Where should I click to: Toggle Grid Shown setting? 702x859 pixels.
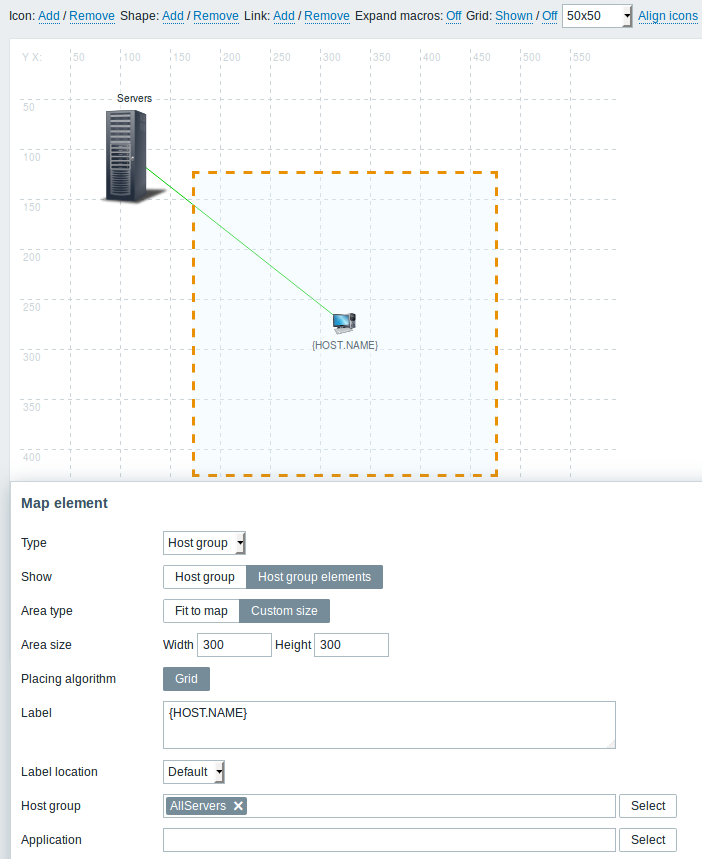coord(514,16)
